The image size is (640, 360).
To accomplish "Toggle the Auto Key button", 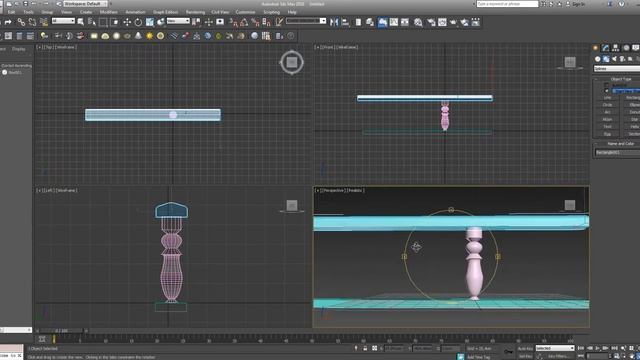I will coord(525,349).
